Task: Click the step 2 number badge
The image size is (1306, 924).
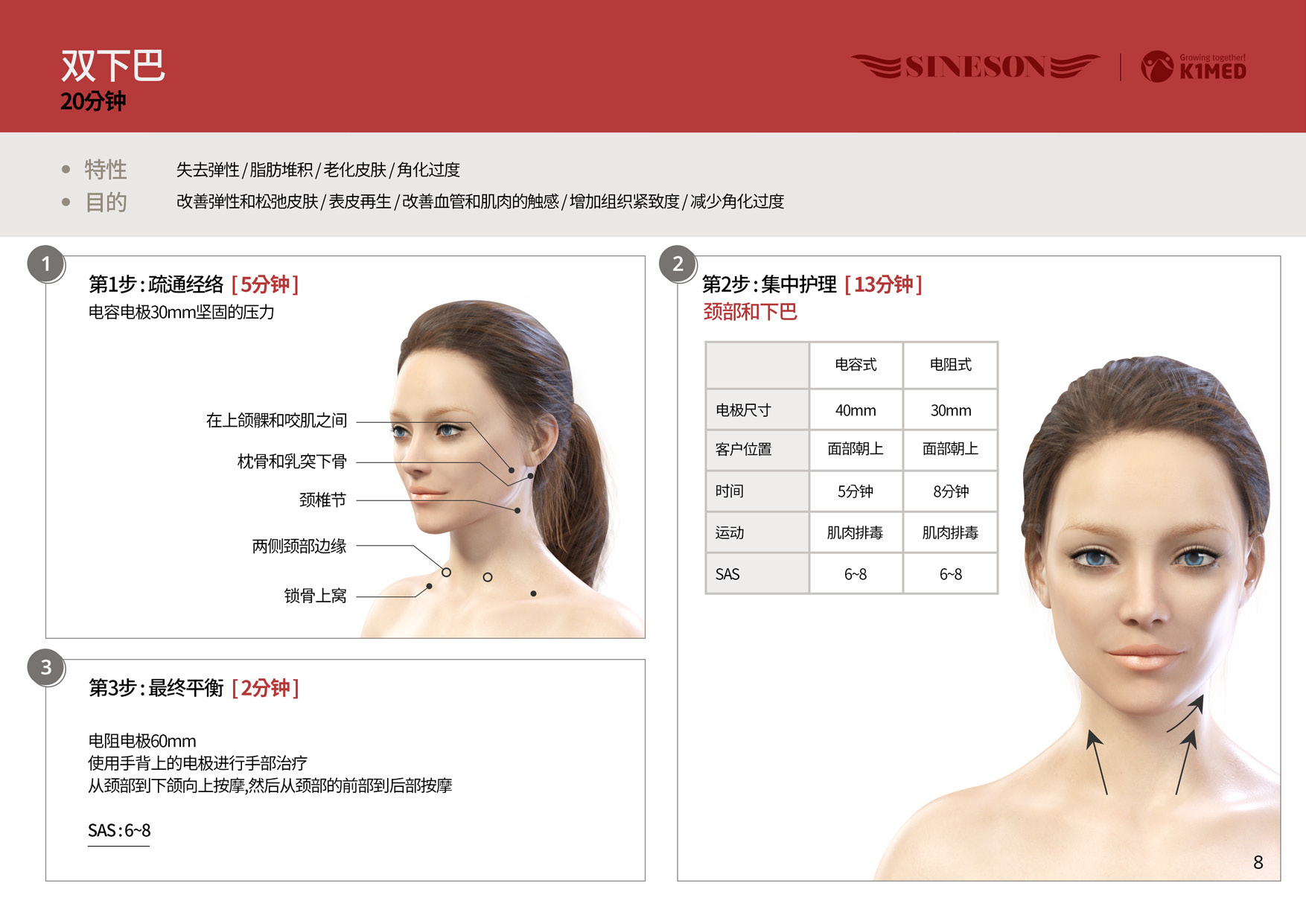Action: tap(678, 264)
